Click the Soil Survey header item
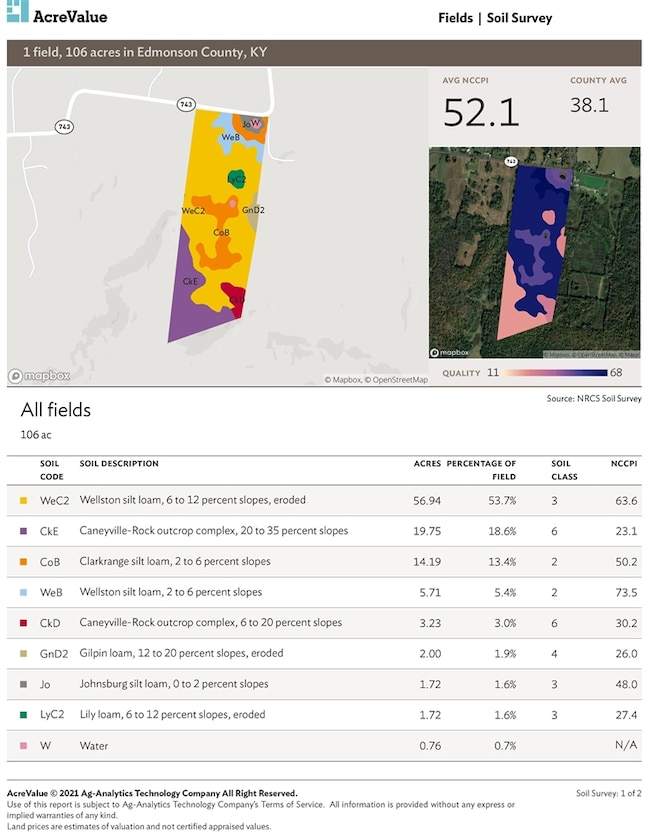This screenshot has height=833, width=650. tap(520, 18)
